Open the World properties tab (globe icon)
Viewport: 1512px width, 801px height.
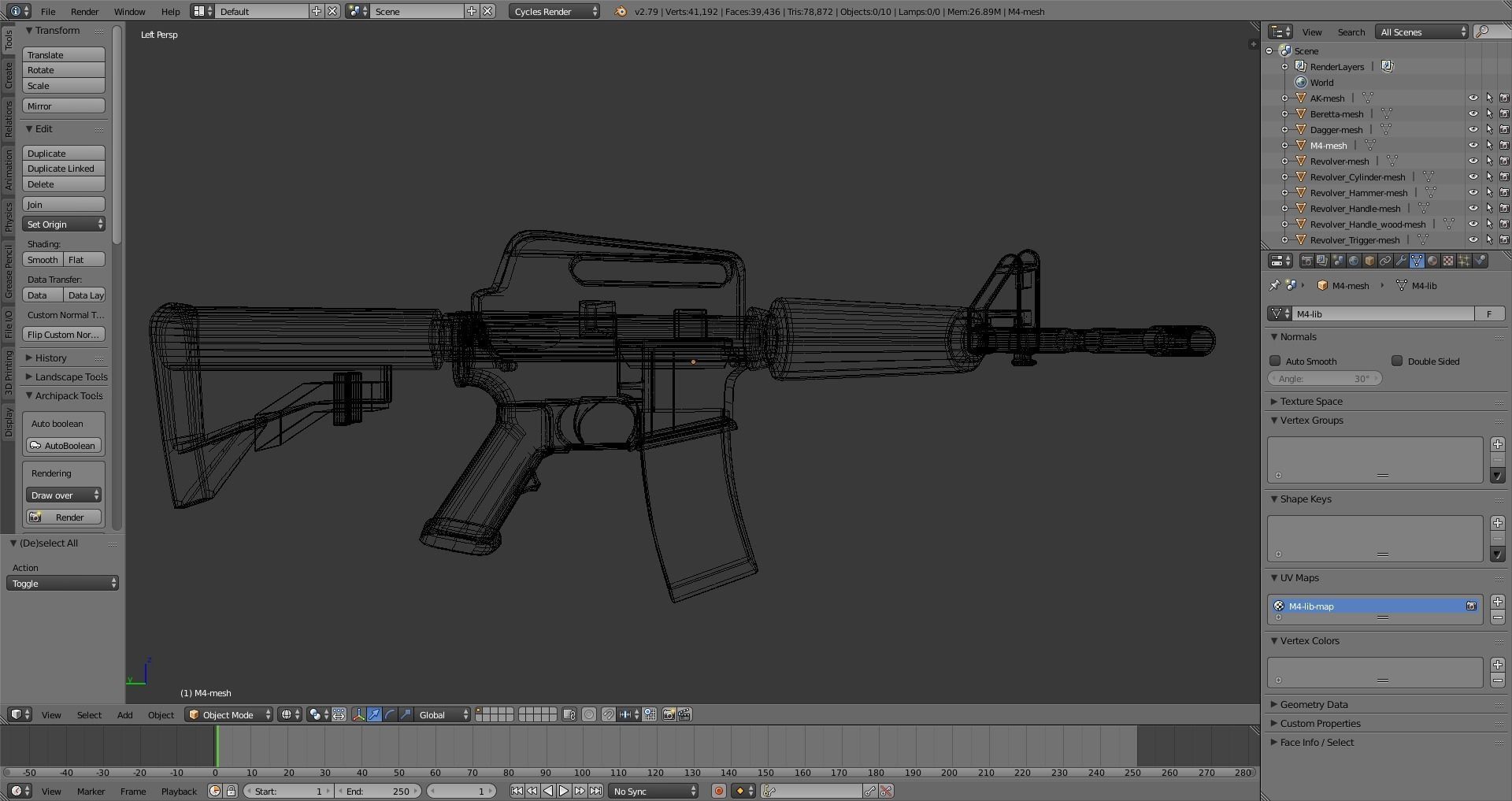1354,261
